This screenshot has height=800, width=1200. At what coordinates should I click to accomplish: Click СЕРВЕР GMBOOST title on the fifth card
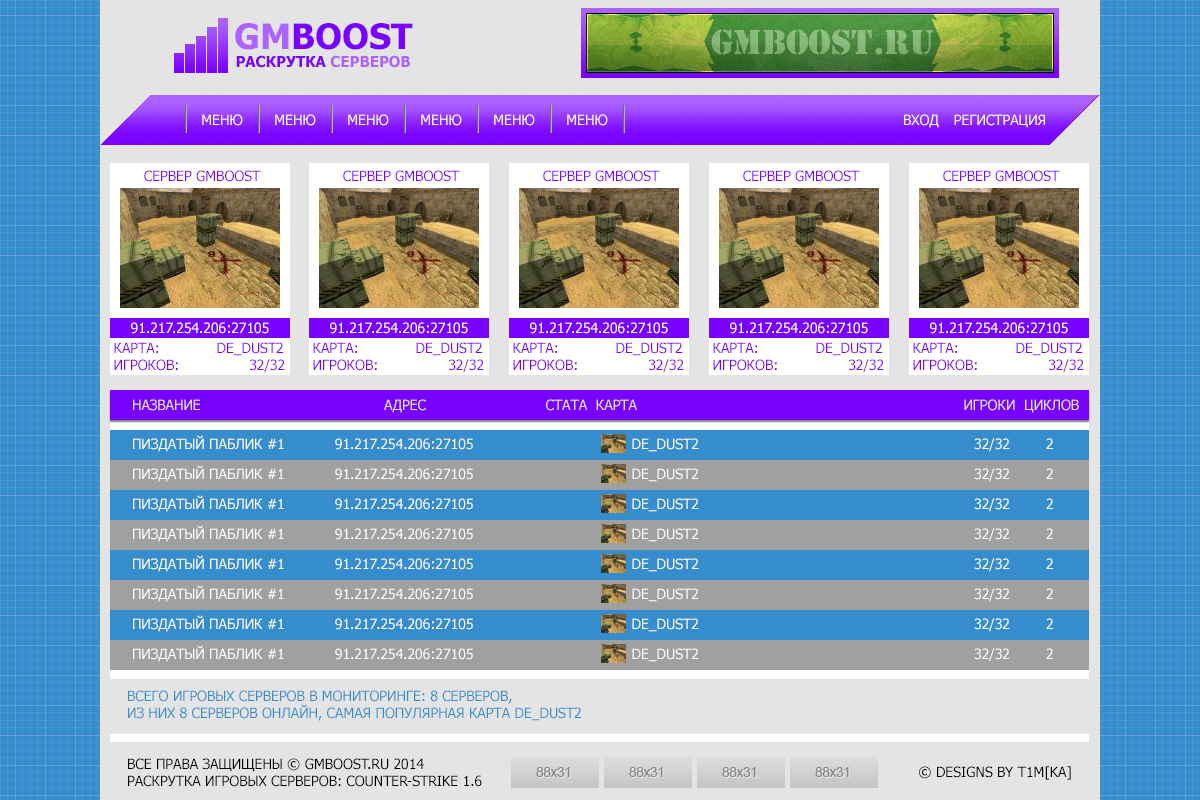pyautogui.click(x=1001, y=176)
